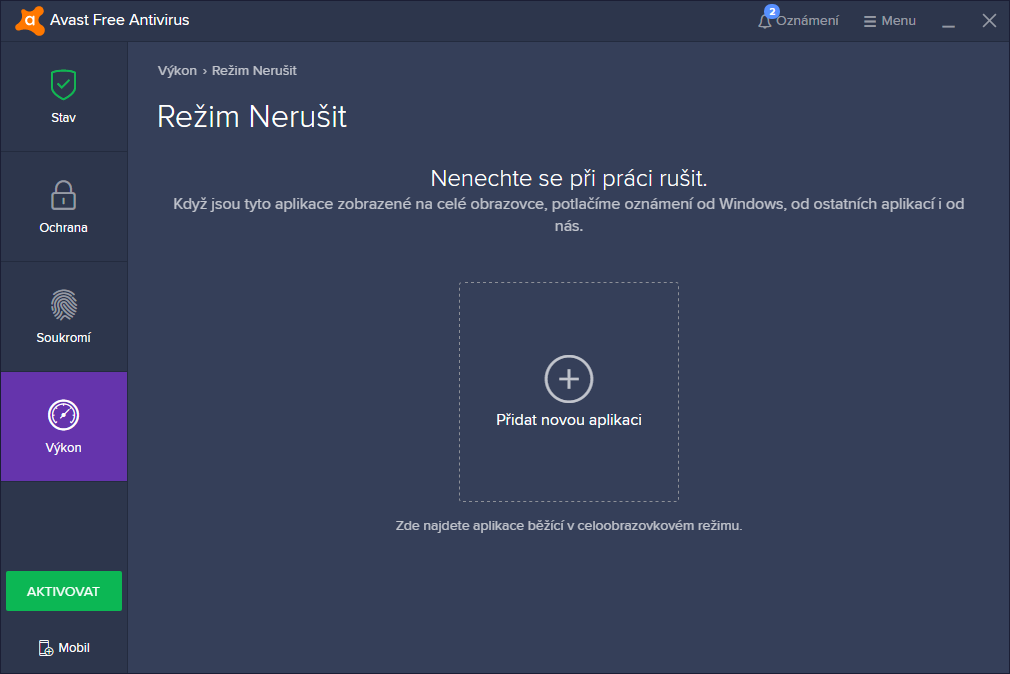Open Ochrana using the padlock icon
Screen dimensions: 1010x674
pyautogui.click(x=64, y=195)
